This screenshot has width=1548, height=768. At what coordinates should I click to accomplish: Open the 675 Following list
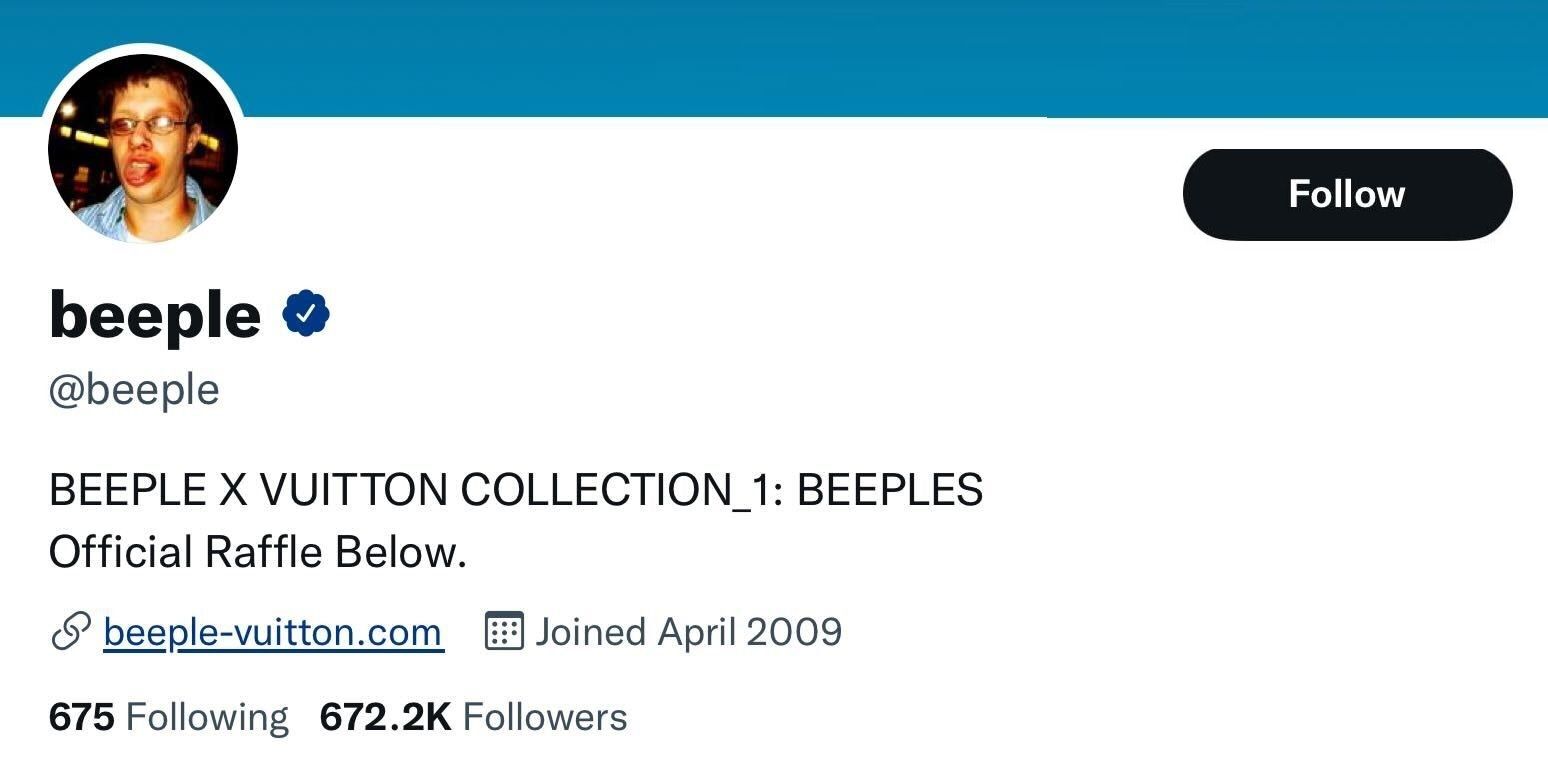[x=168, y=717]
